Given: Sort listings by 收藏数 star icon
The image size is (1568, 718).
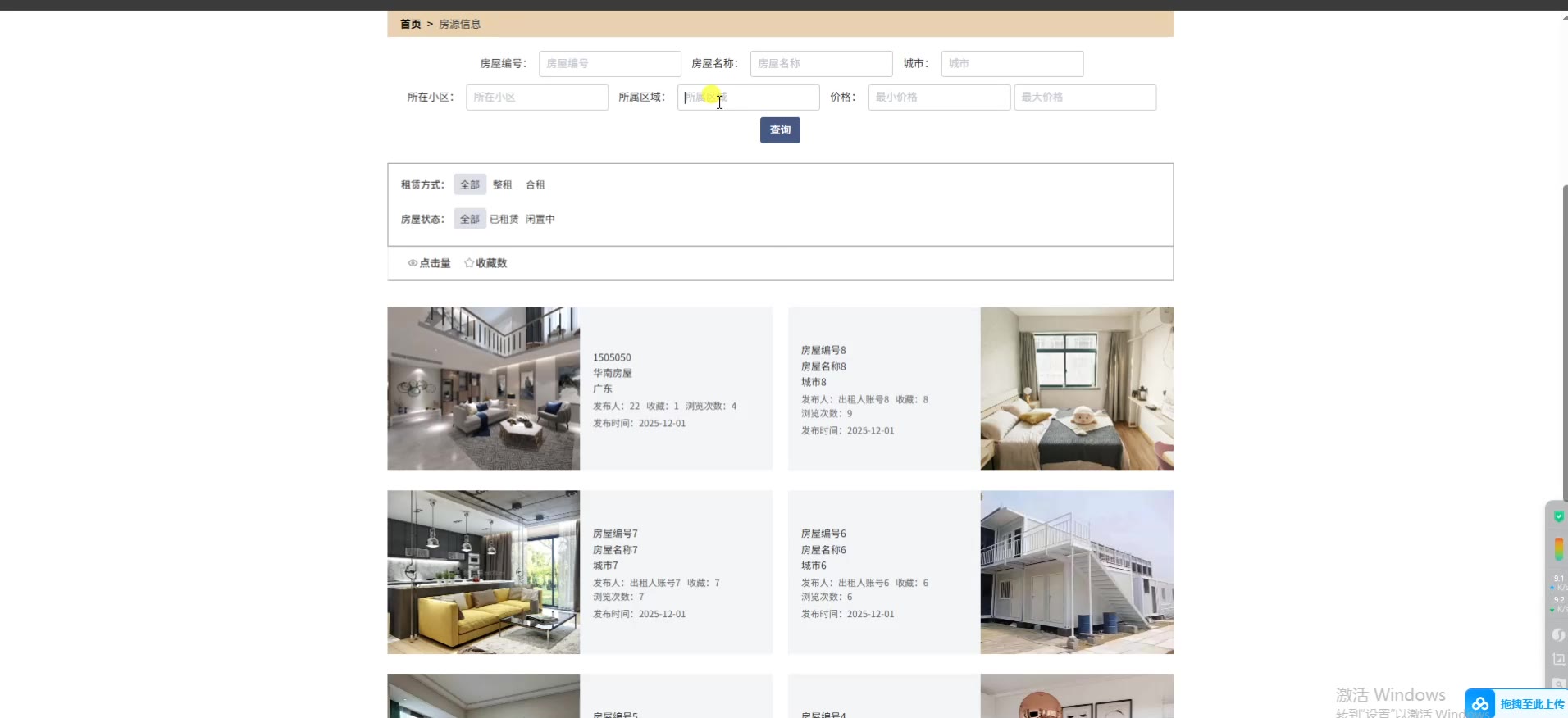Looking at the screenshot, I should tap(469, 263).
